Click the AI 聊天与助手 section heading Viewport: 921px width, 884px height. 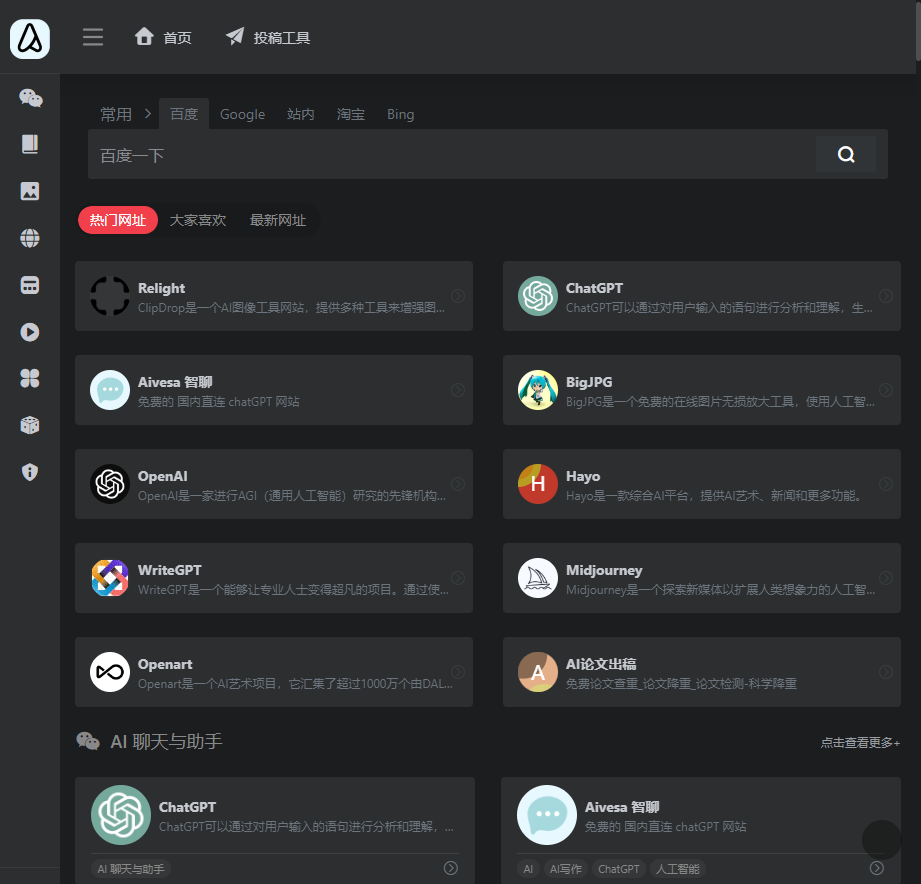tap(166, 741)
